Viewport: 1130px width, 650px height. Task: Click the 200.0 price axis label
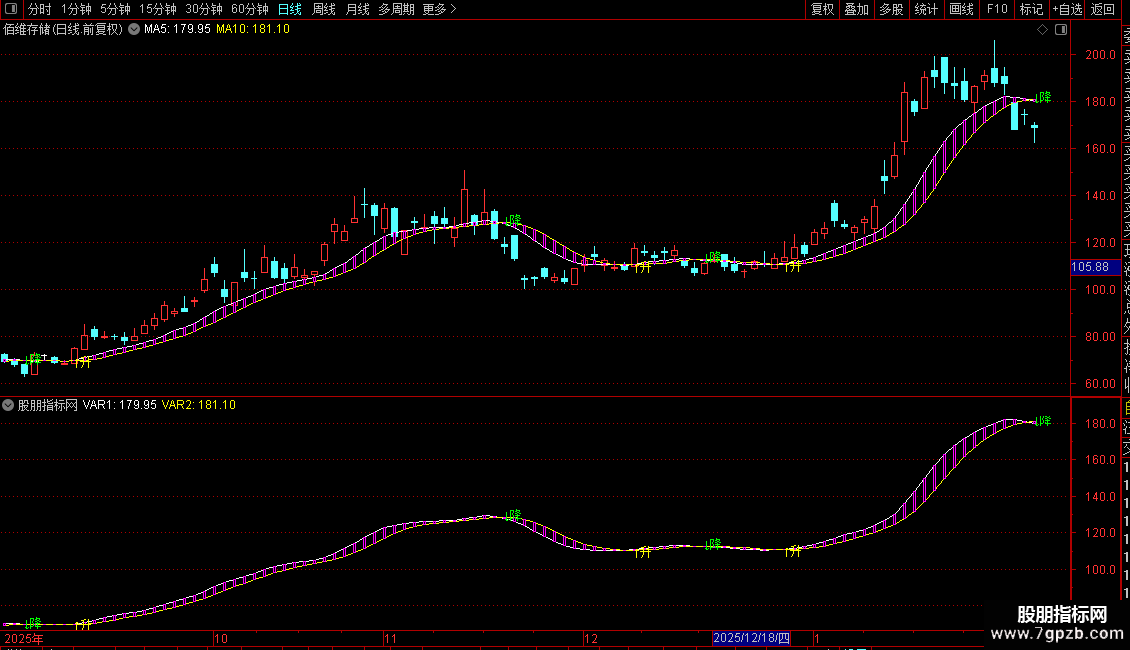click(x=1100, y=55)
